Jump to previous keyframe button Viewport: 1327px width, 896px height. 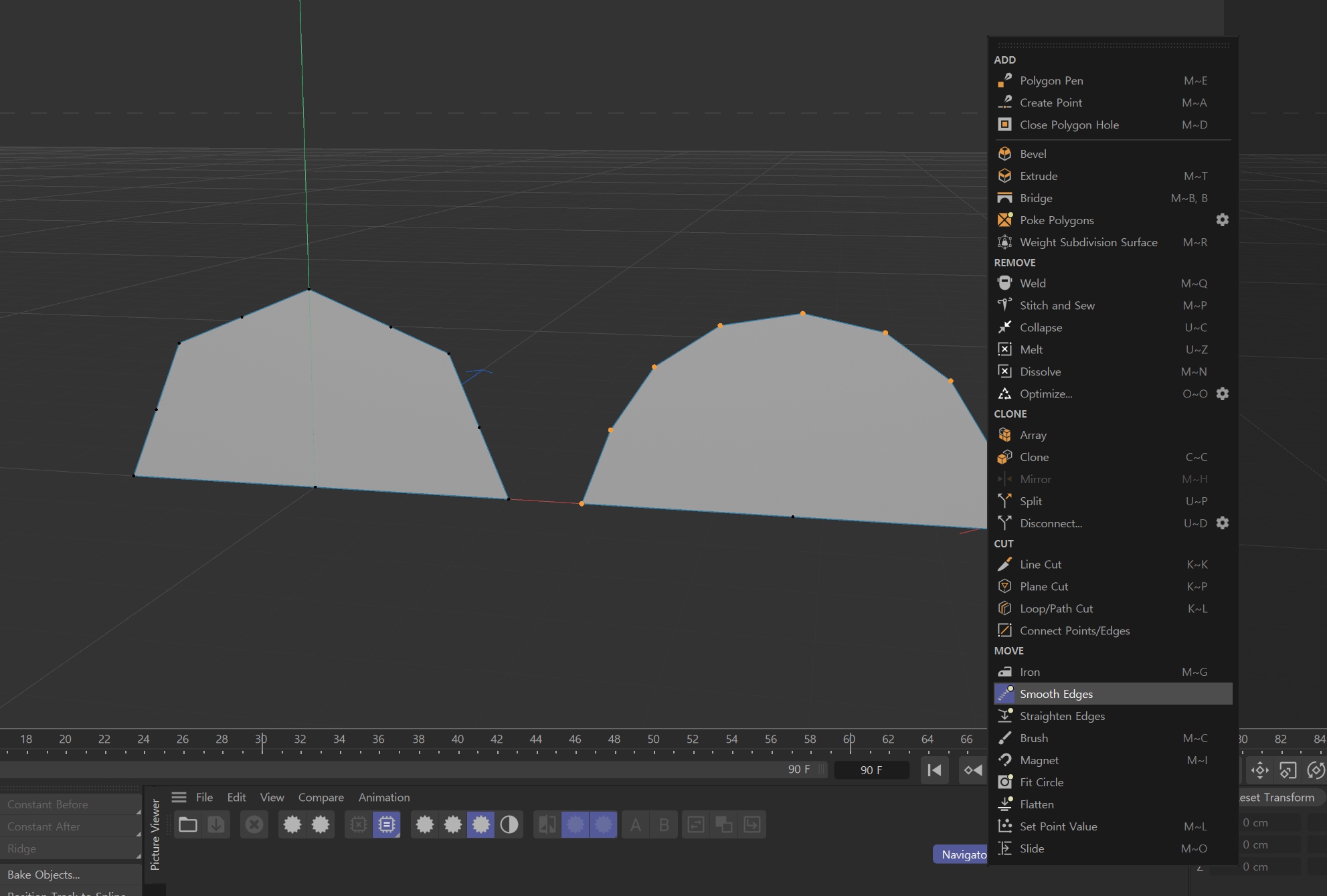[974, 770]
